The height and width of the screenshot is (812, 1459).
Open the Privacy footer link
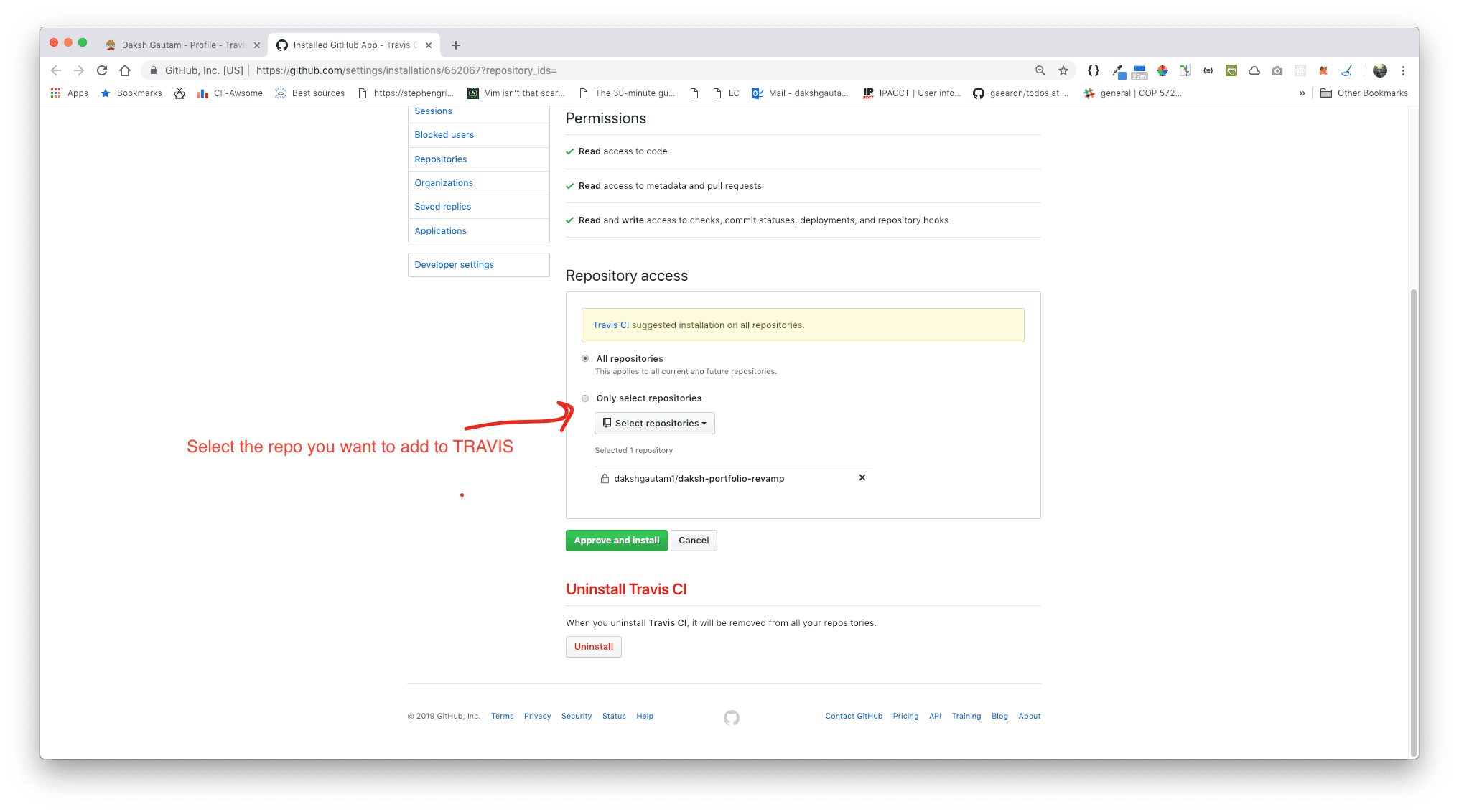click(537, 717)
